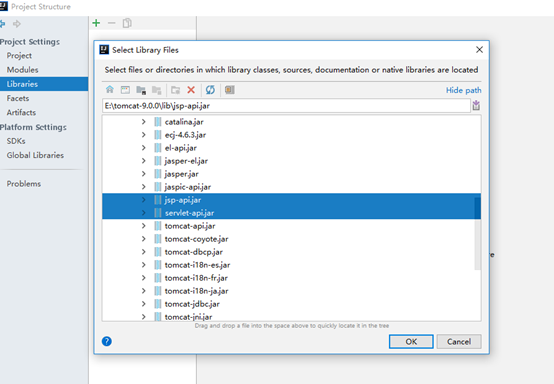This screenshot has width=554, height=384.
Task: Go to the Home directory icon
Action: [x=110, y=90]
